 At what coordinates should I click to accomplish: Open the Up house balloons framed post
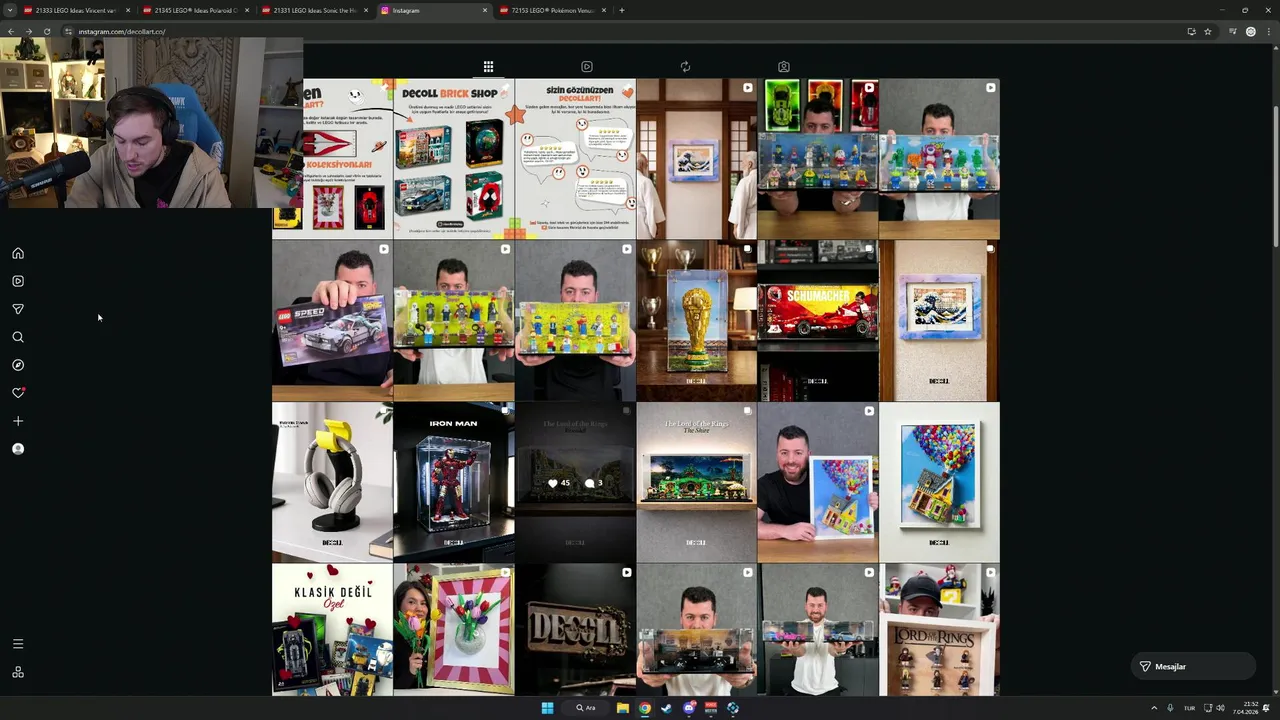click(939, 482)
